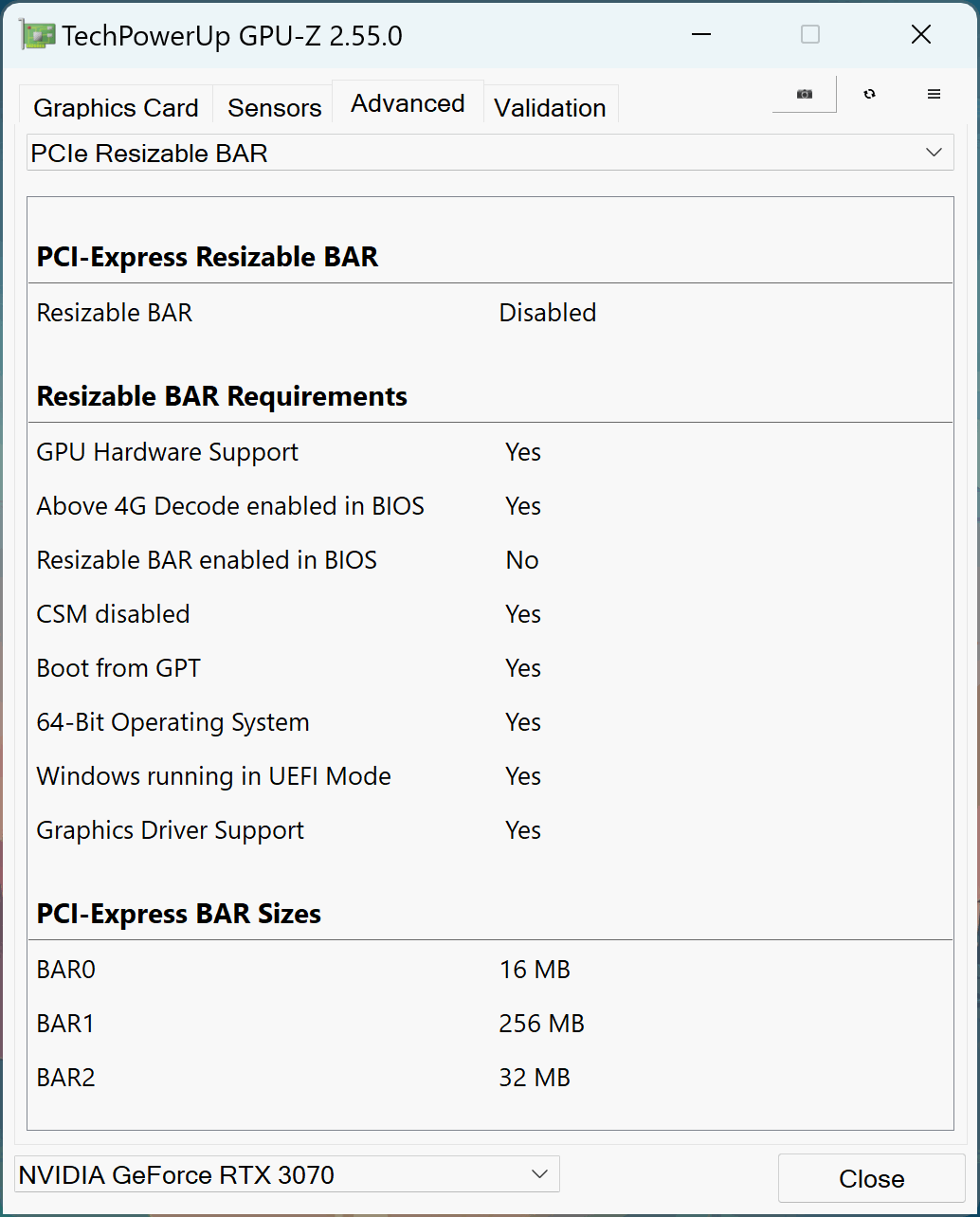980x1217 pixels.
Task: Close the window with the title bar X
Action: [x=920, y=35]
